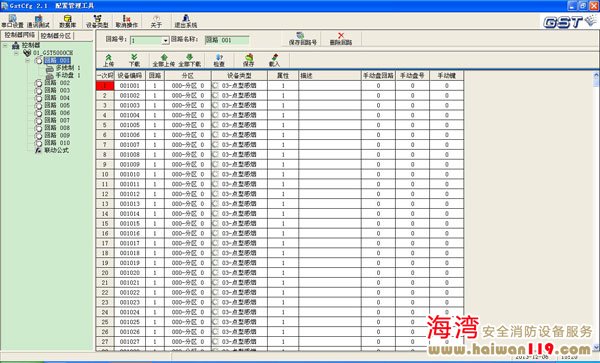This screenshot has height=363, width=600.
Task: Click device code cell 001012
Action: [x=130, y=194]
